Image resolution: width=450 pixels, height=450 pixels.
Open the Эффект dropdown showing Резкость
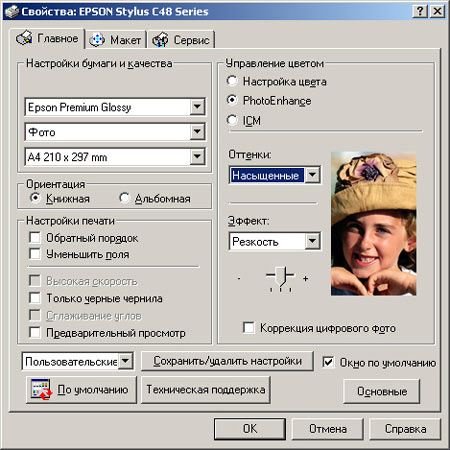312,241
